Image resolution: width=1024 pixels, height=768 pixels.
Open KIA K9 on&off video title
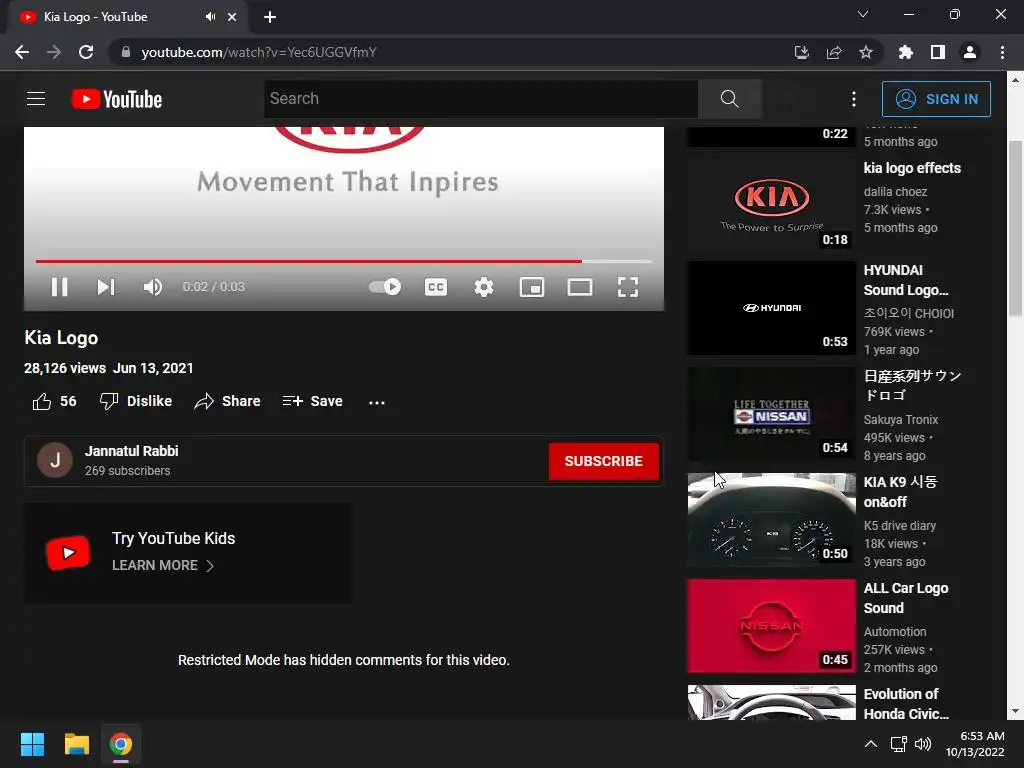(901, 492)
